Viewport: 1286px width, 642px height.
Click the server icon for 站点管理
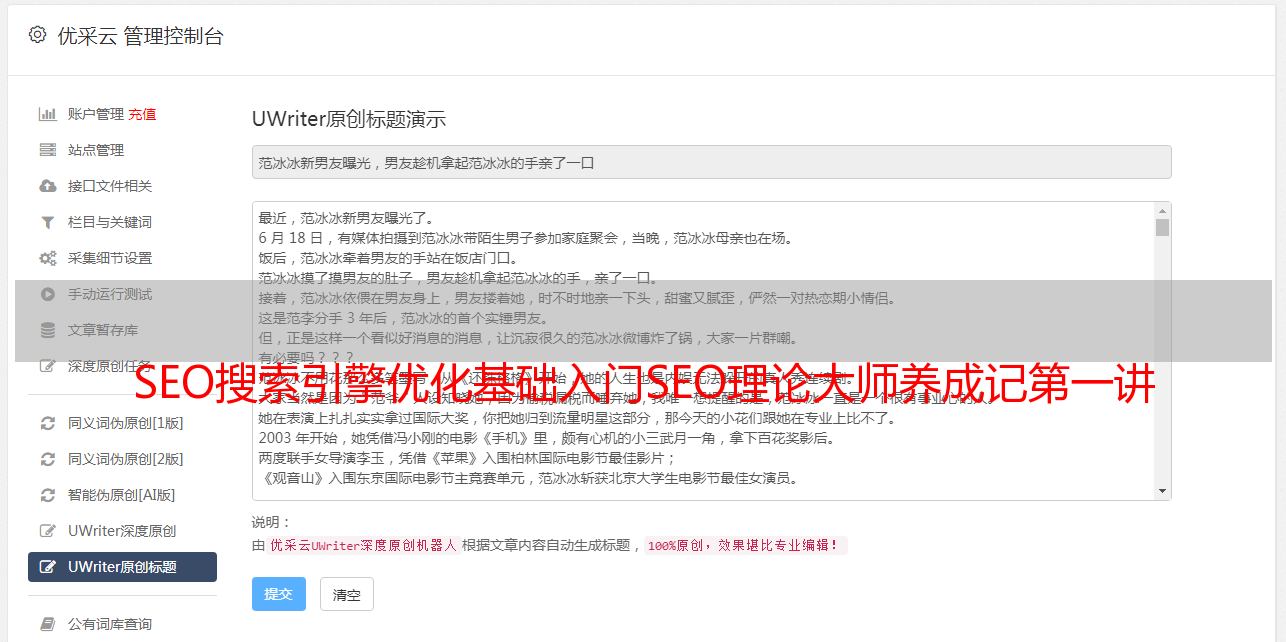47,150
